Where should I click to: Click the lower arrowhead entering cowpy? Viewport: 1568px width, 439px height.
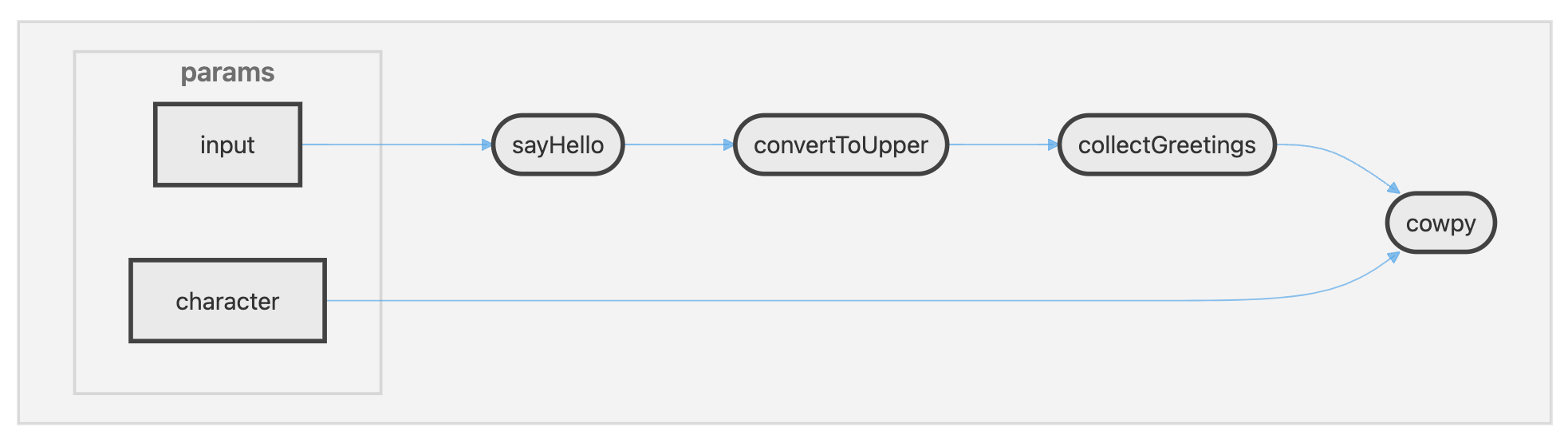click(1393, 257)
